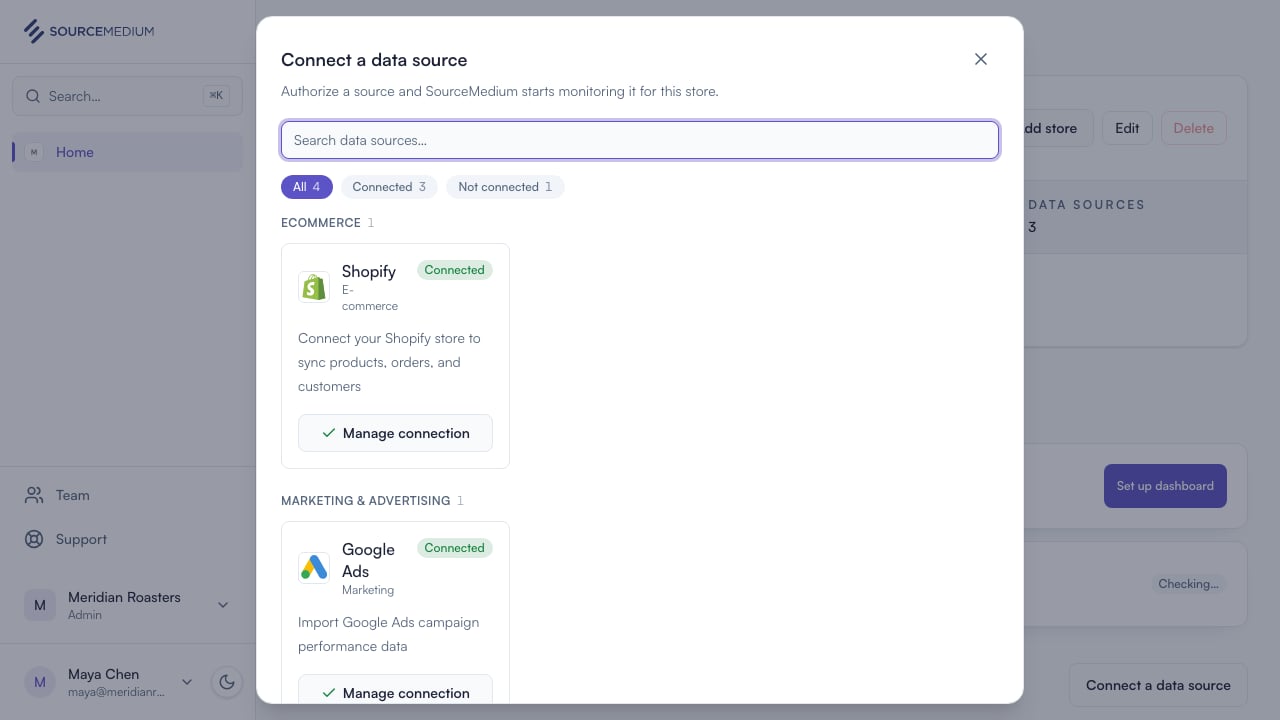
Task: Click the Support lifebuoy icon
Action: (34, 539)
